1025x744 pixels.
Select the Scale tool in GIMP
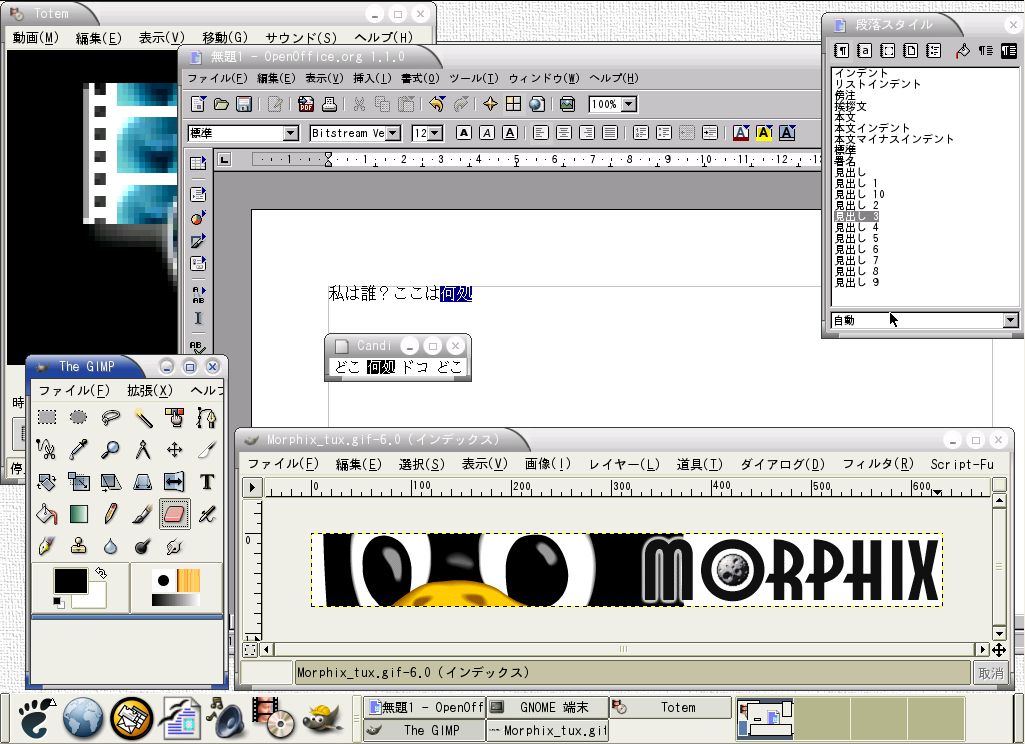click(78, 482)
